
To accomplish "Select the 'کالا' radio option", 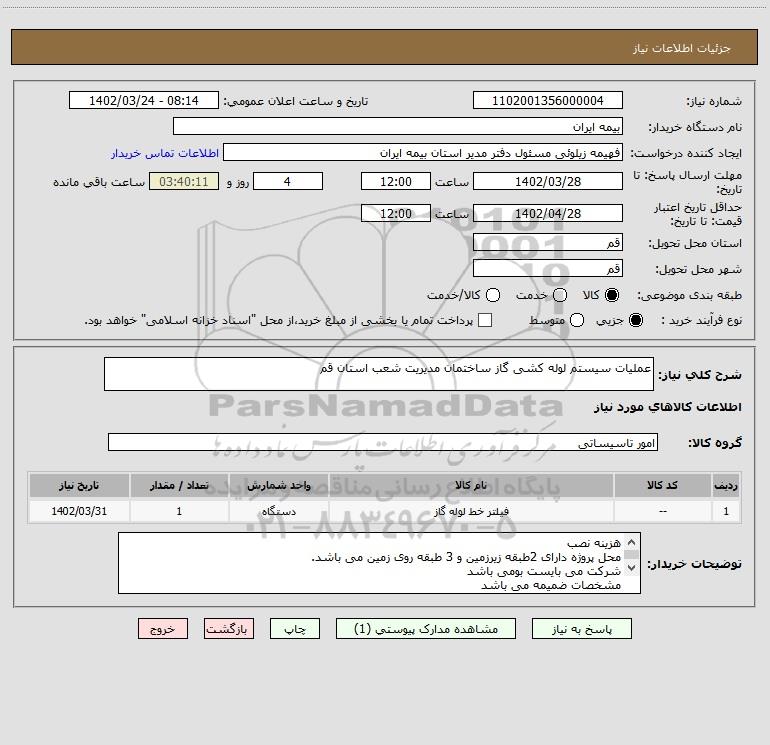I will pyautogui.click(x=612, y=295).
